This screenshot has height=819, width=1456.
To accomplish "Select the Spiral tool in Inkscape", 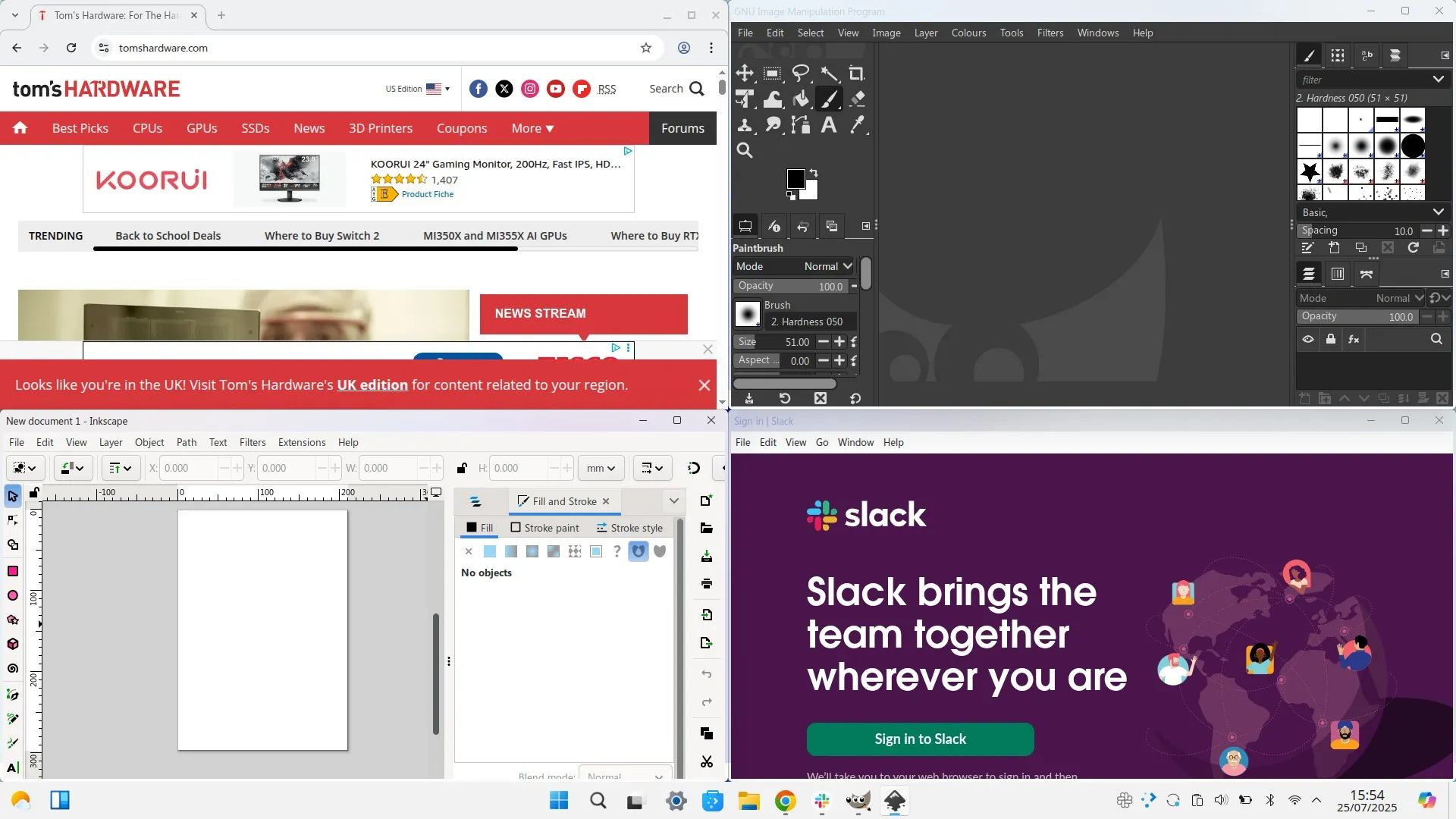I will click(x=13, y=668).
